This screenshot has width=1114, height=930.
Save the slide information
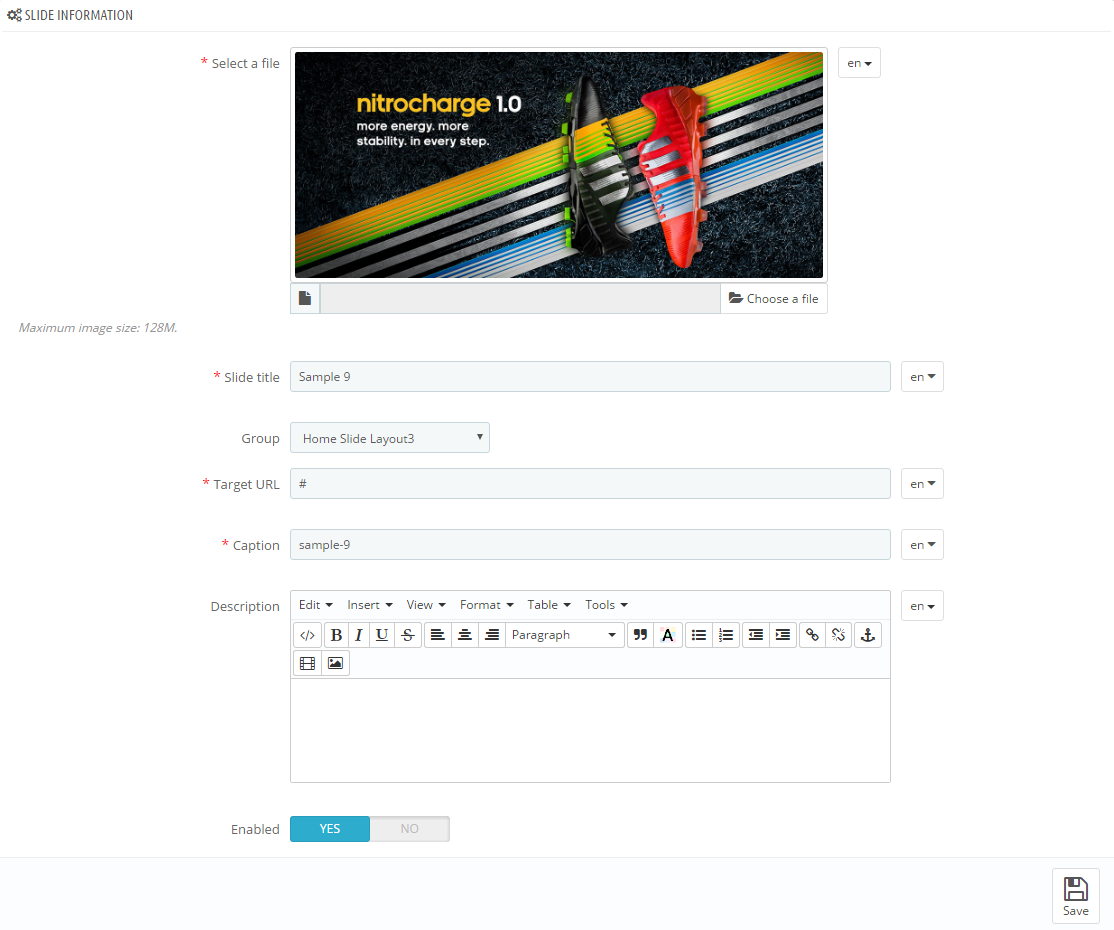(x=1075, y=896)
